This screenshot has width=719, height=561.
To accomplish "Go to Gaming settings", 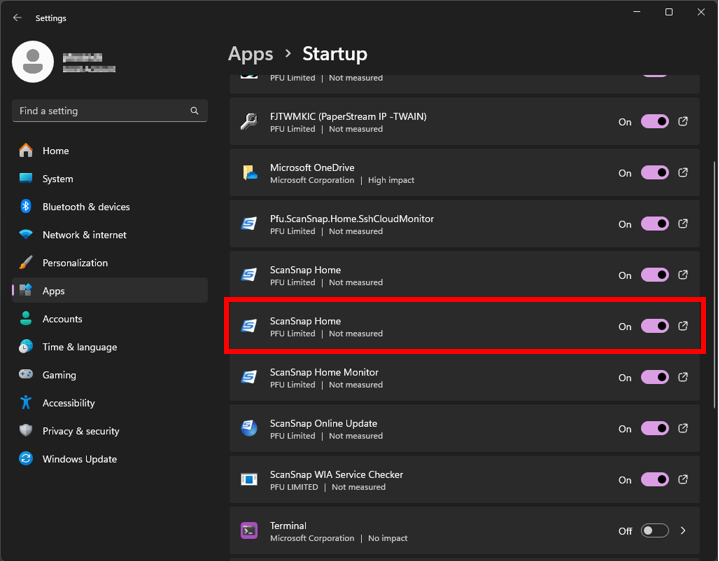I will pyautogui.click(x=110, y=375).
